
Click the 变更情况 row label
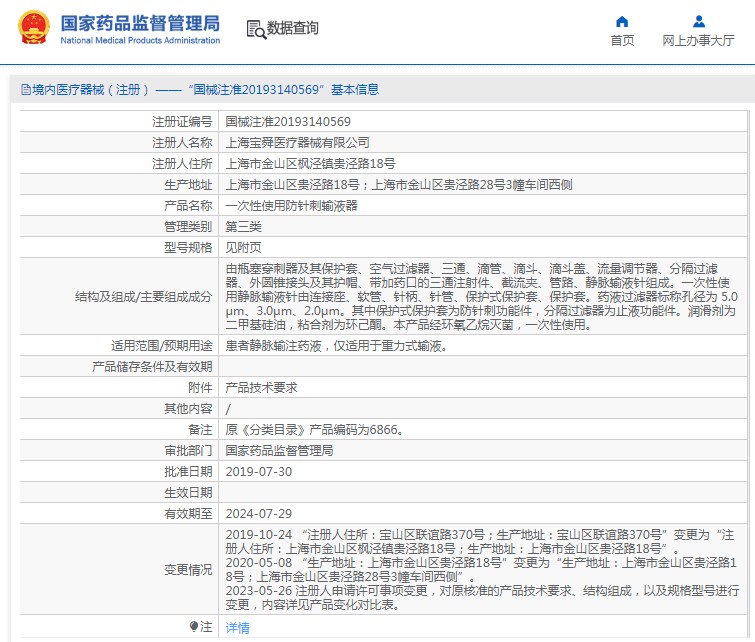tap(188, 570)
